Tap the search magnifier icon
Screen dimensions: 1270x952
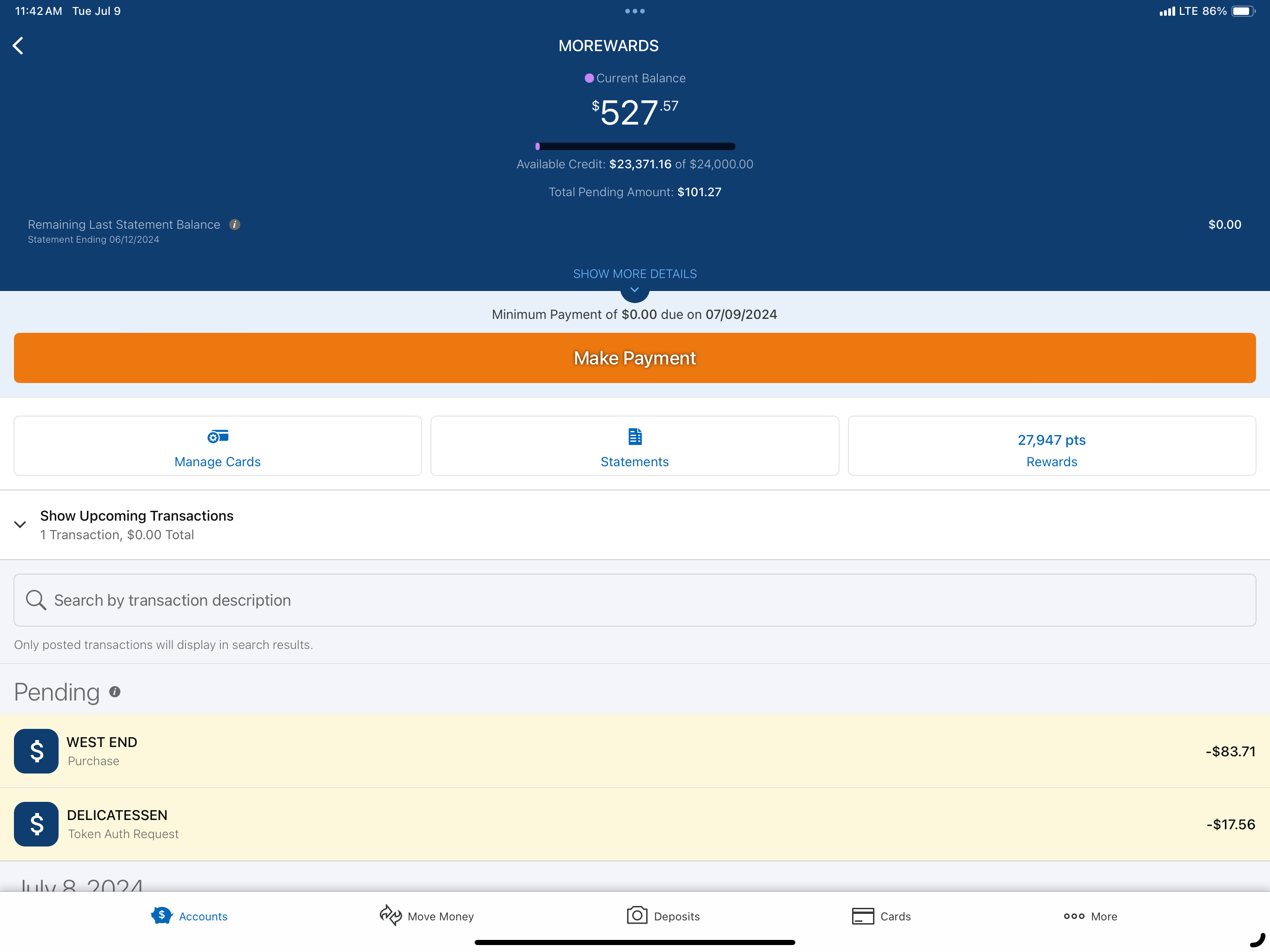[x=36, y=600]
